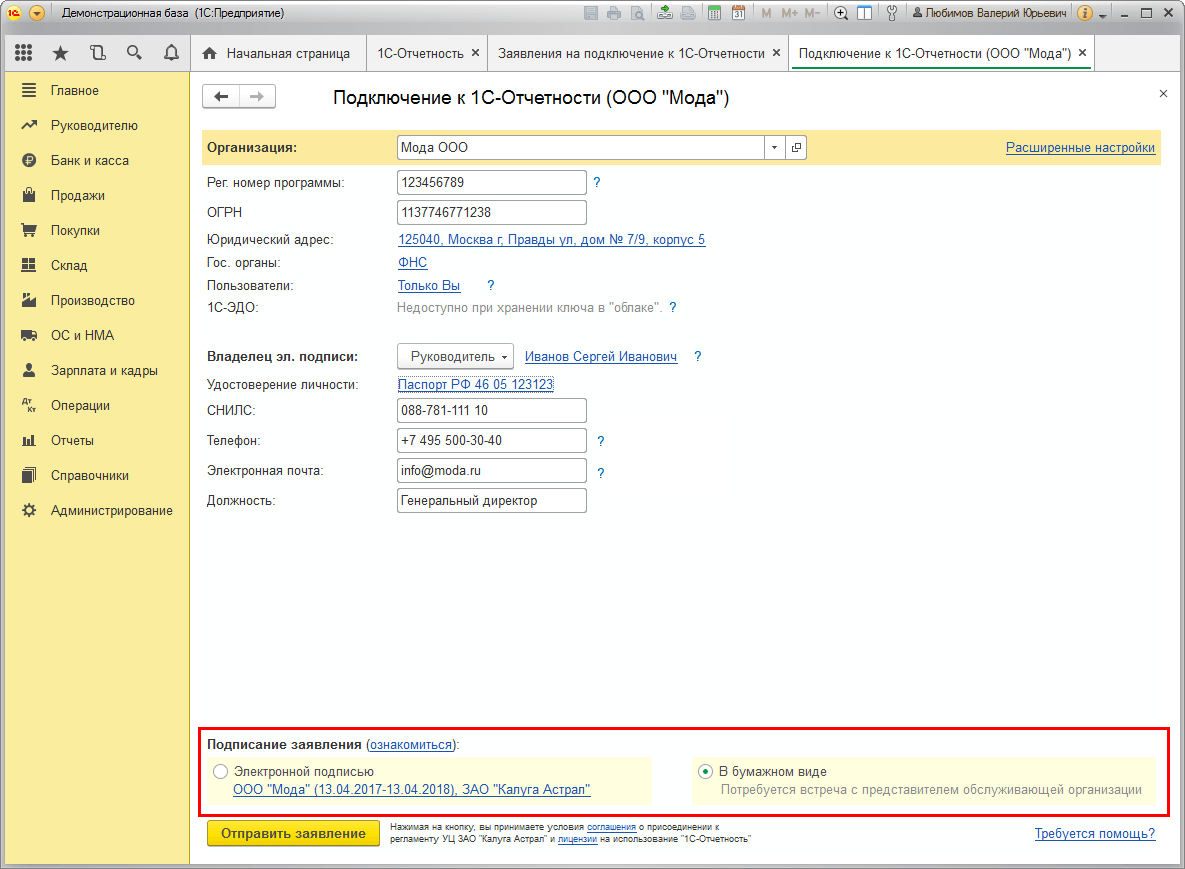Click the search magnifier icon

click(135, 53)
